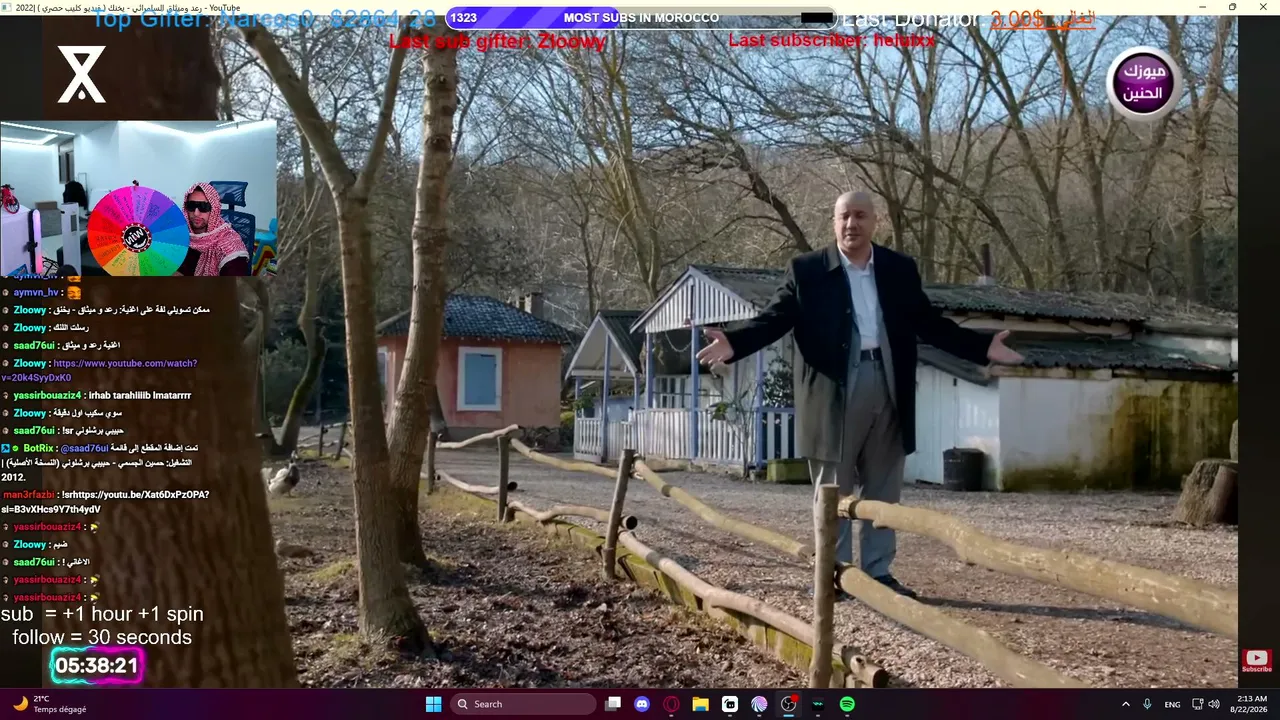
Task: Open the weather widget showing 21°C
Action: point(50,704)
